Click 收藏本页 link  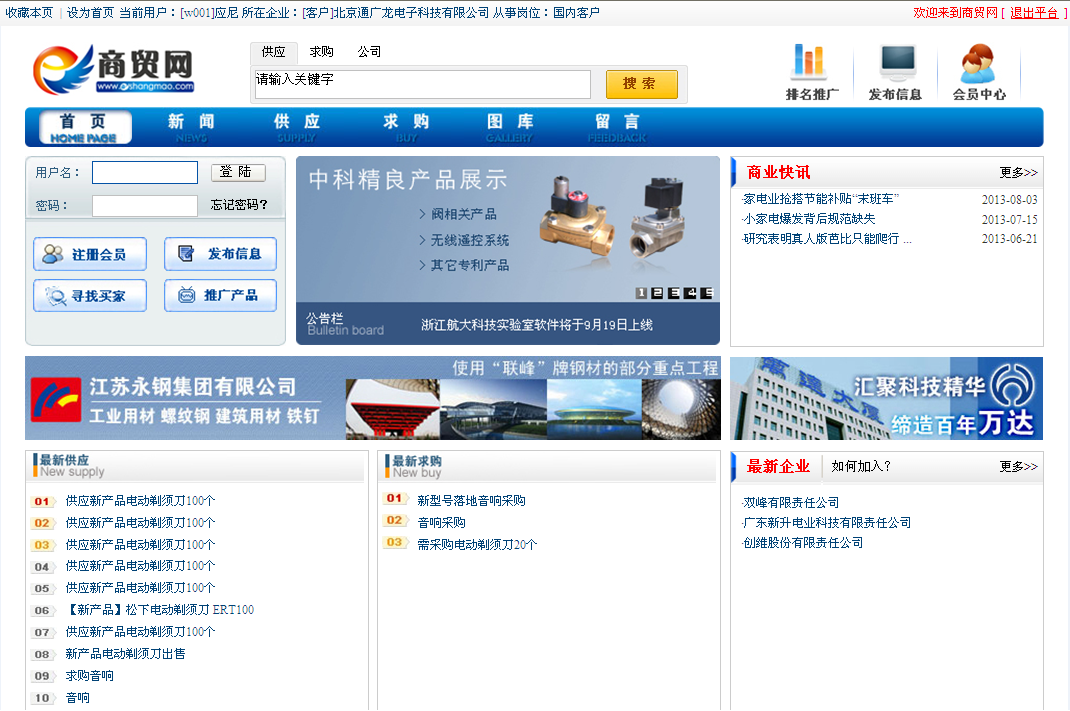29,12
